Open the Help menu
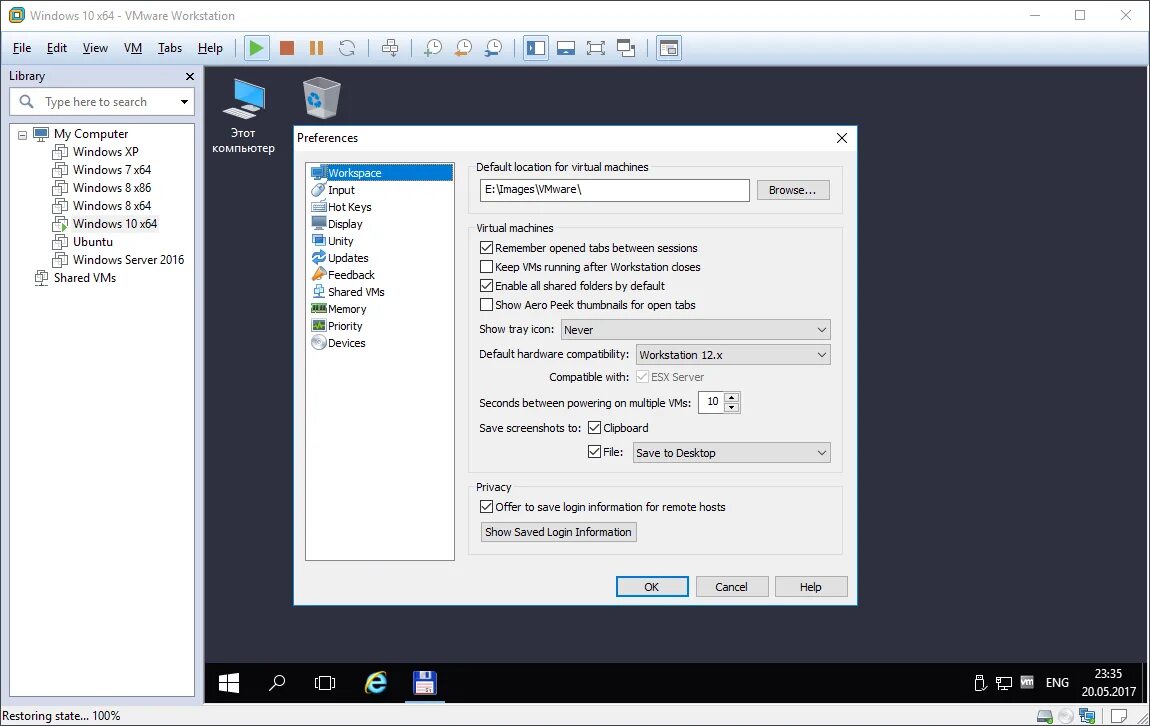1150x726 pixels. pos(210,48)
